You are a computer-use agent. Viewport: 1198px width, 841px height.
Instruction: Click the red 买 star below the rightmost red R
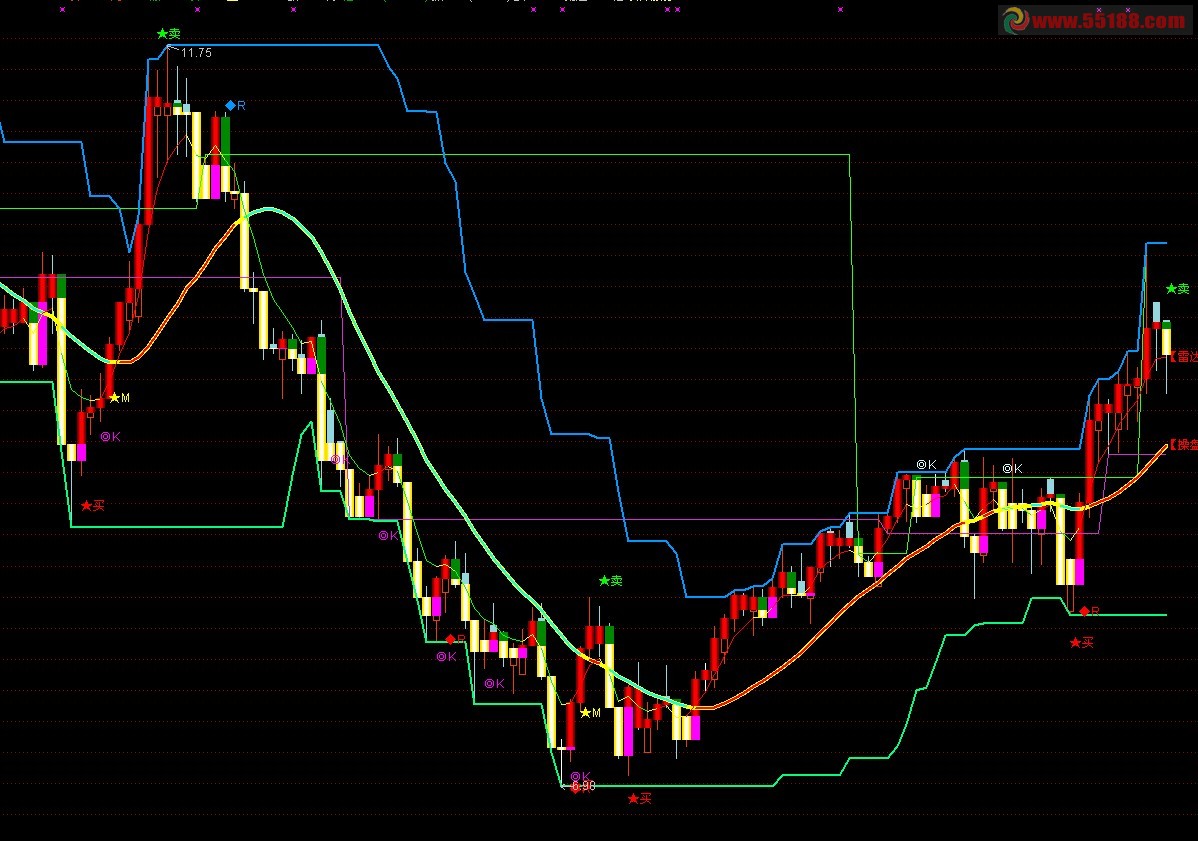[1081, 642]
